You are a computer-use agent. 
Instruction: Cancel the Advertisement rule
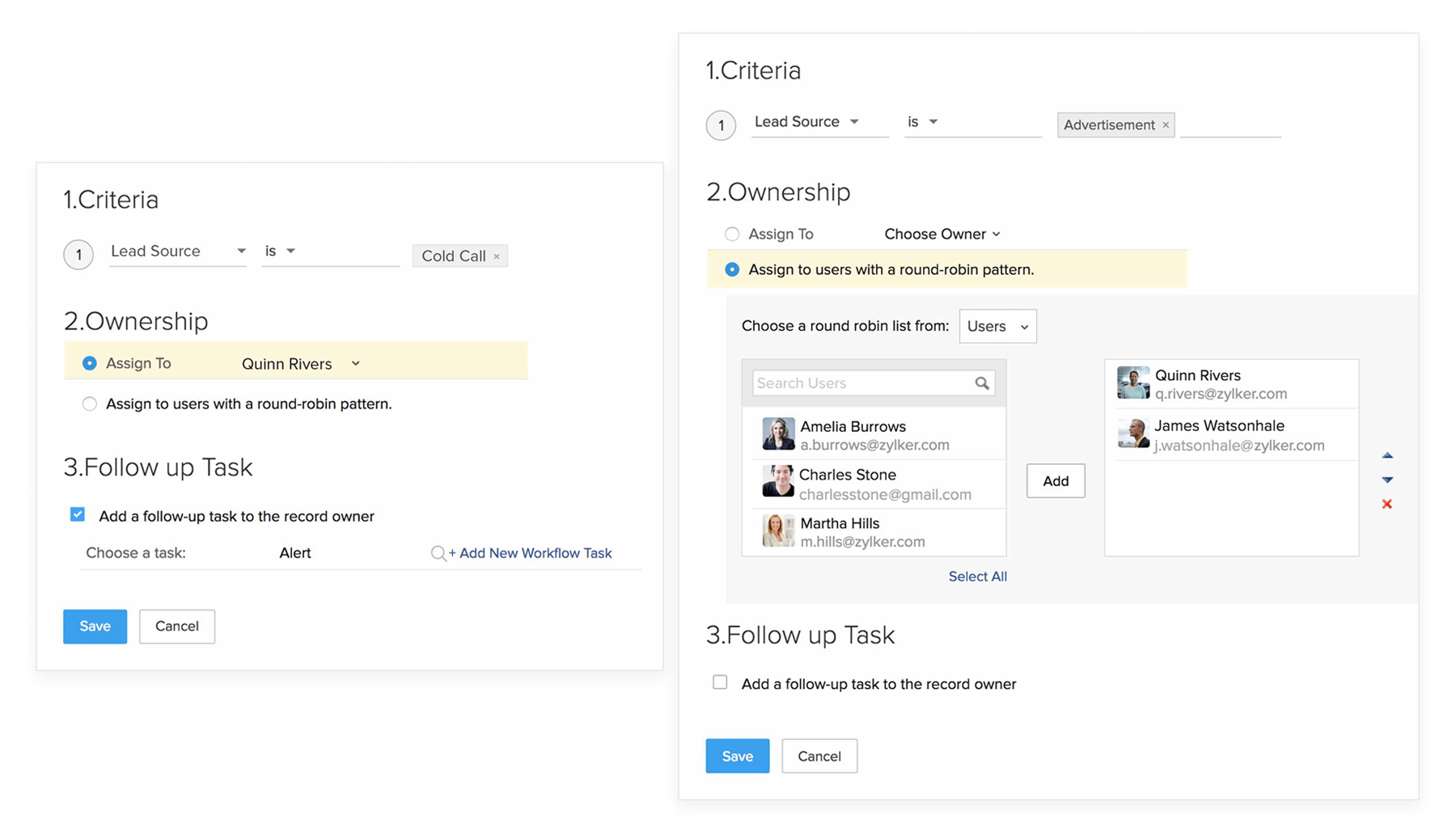(x=819, y=756)
